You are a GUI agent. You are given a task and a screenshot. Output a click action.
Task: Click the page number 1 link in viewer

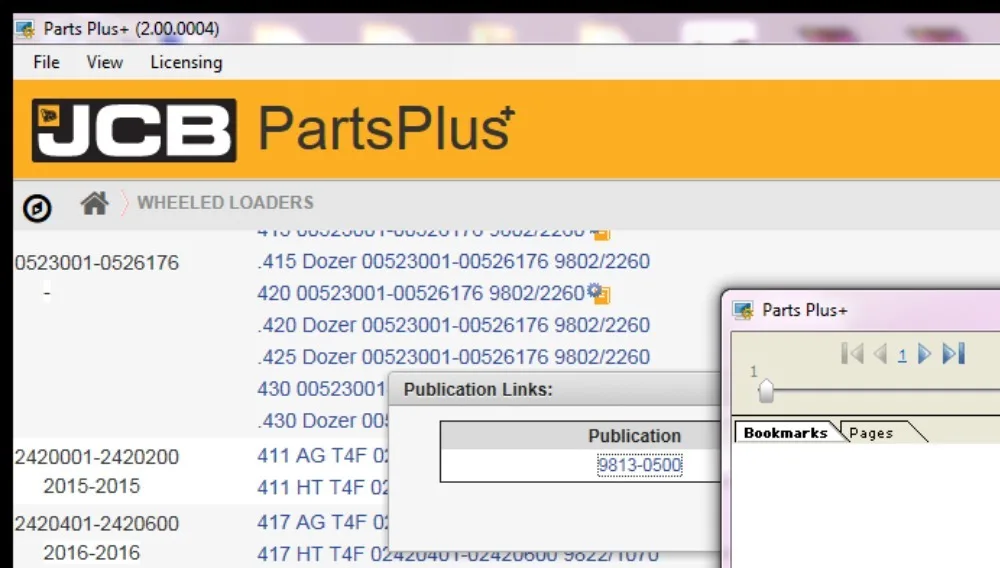point(902,355)
